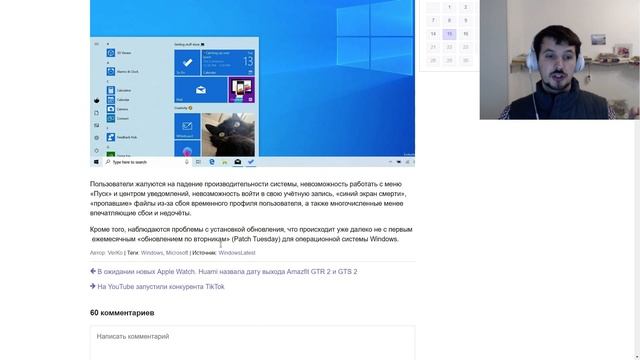Select day 7 in the calendar
The width and height of the screenshot is (640, 360).
(433, 20)
